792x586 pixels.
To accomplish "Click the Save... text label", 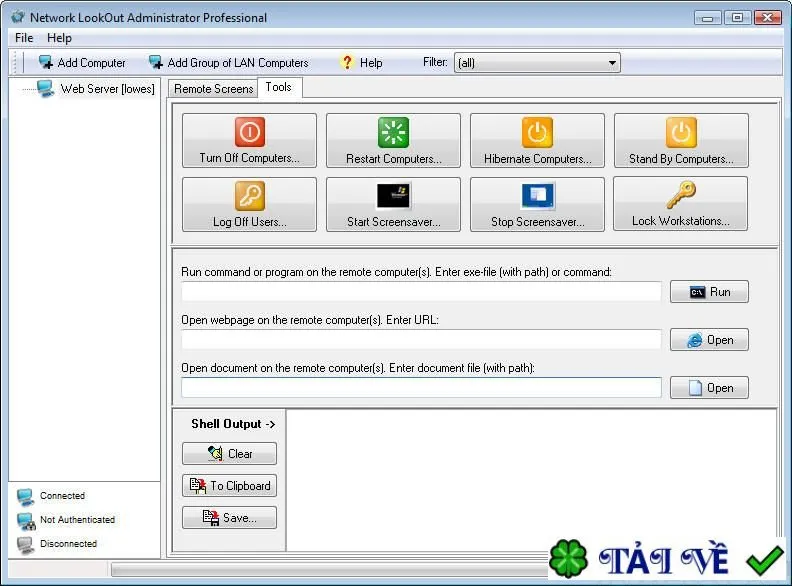I will 240,518.
